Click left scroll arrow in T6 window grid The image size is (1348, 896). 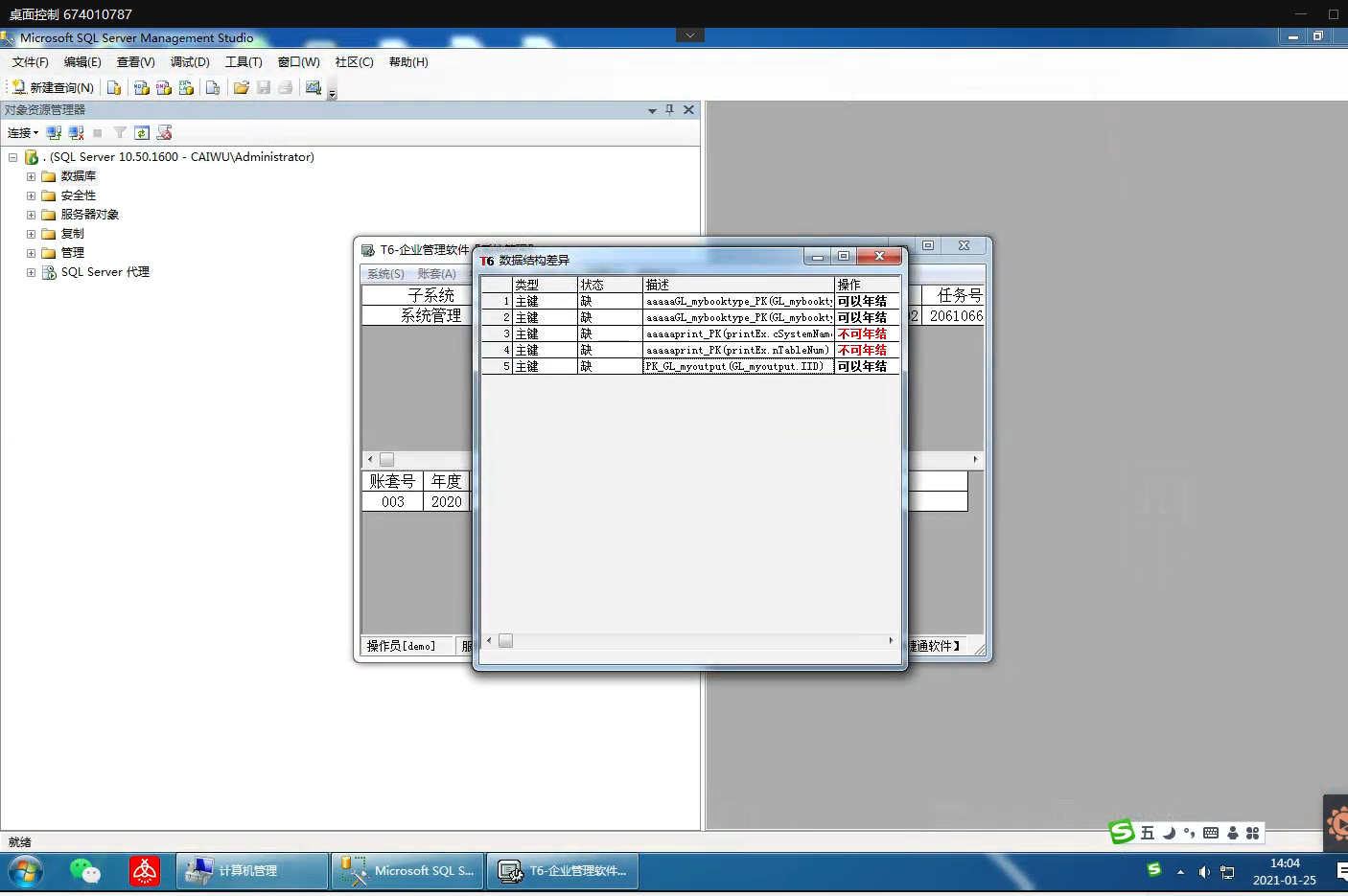[x=370, y=459]
